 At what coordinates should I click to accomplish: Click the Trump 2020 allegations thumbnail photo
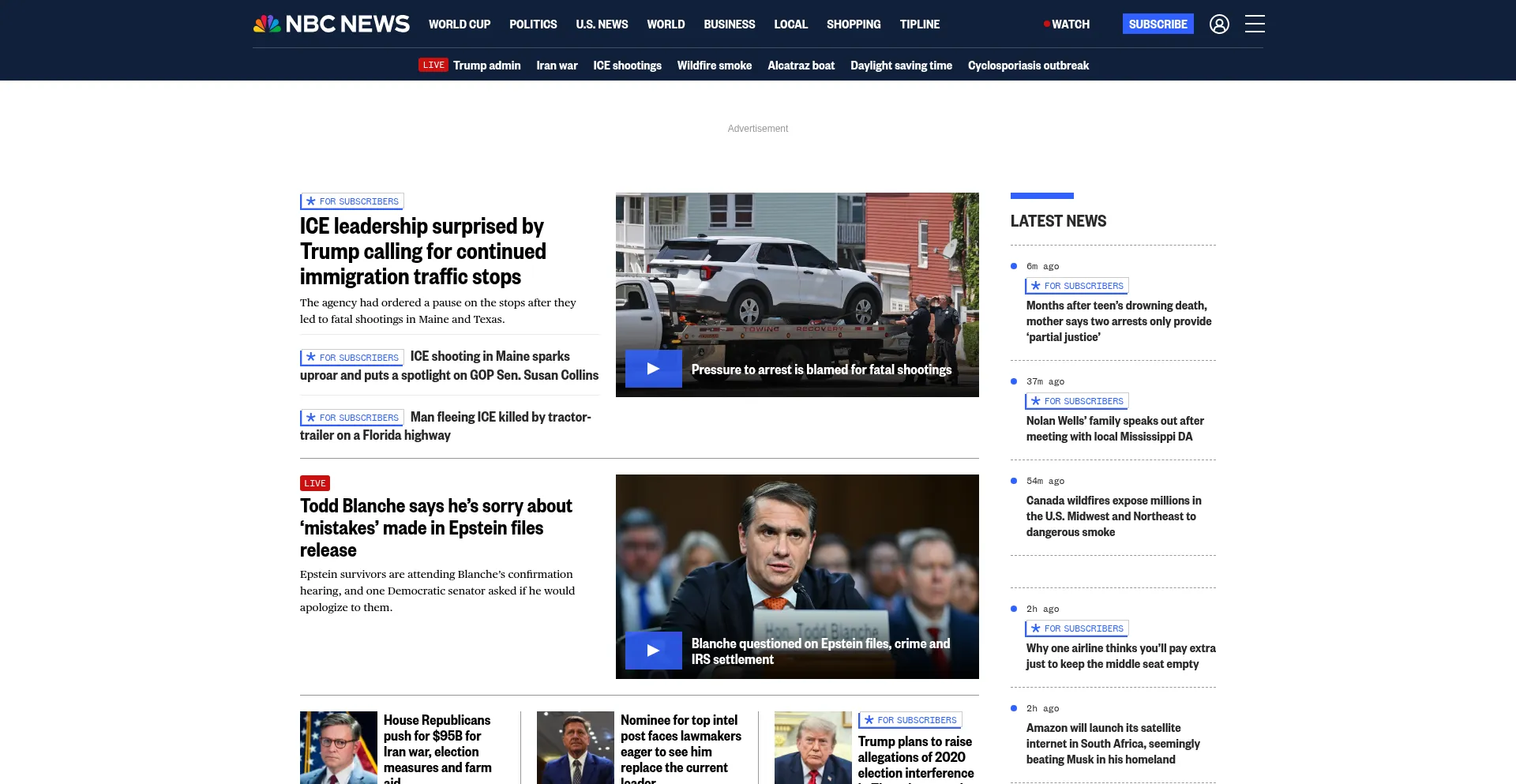click(812, 748)
